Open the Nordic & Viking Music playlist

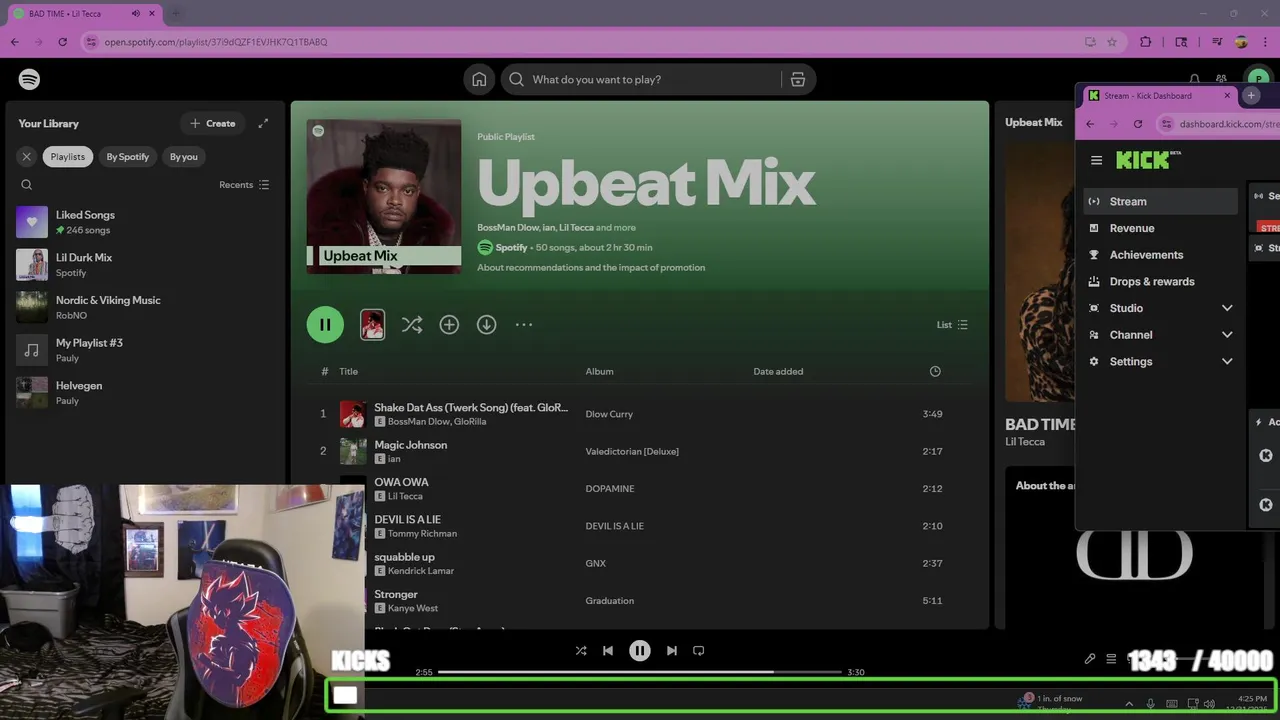pyautogui.click(x=145, y=307)
